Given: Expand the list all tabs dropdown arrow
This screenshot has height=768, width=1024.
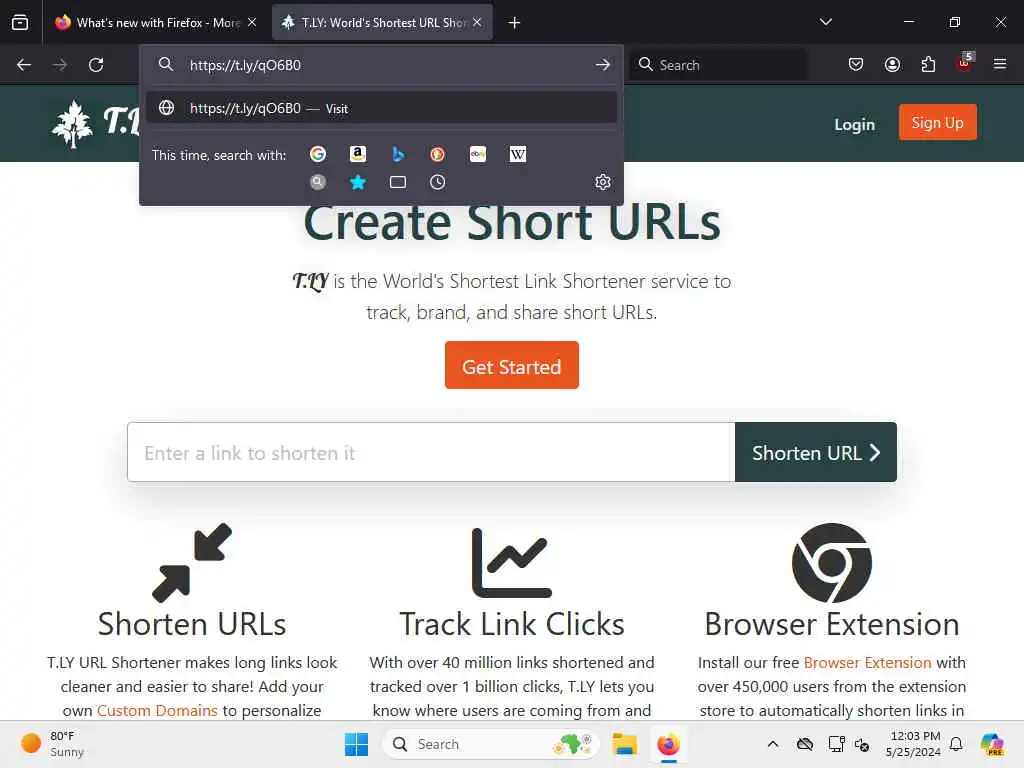Looking at the screenshot, I should 825,22.
